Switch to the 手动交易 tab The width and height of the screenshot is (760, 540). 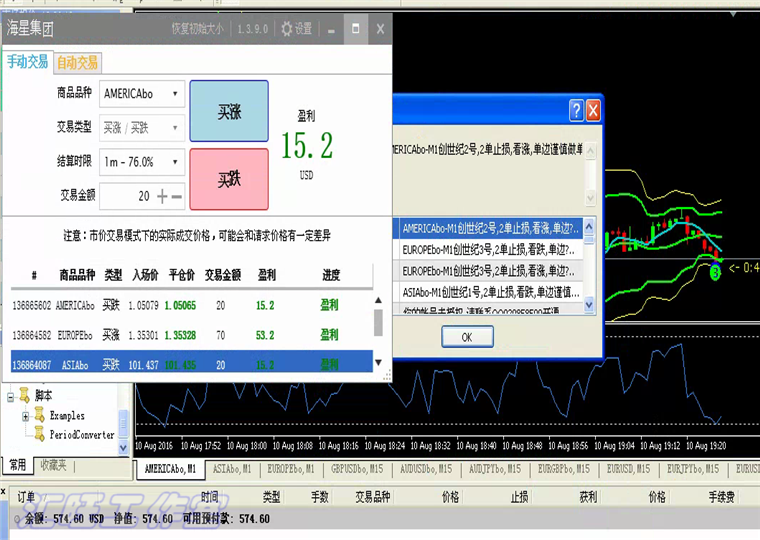coord(28,62)
